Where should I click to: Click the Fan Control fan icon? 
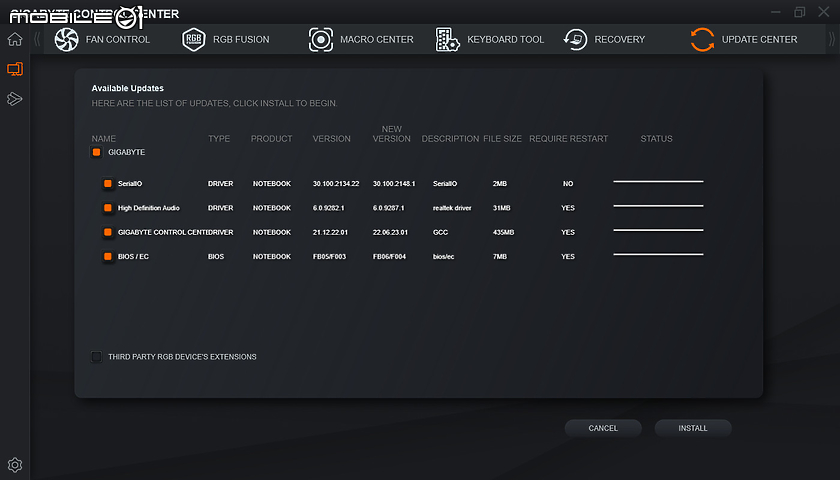pos(66,40)
